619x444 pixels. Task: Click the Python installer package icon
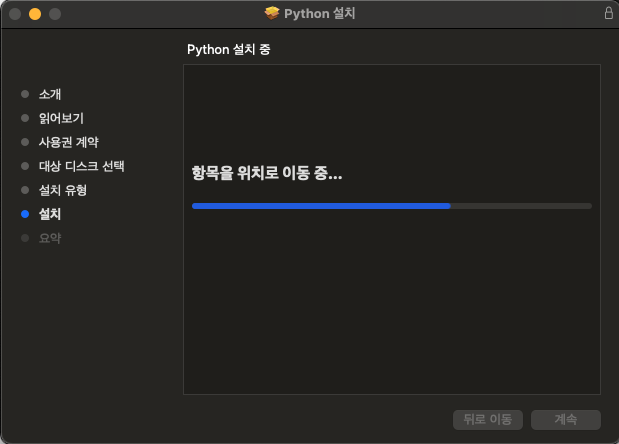click(272, 13)
